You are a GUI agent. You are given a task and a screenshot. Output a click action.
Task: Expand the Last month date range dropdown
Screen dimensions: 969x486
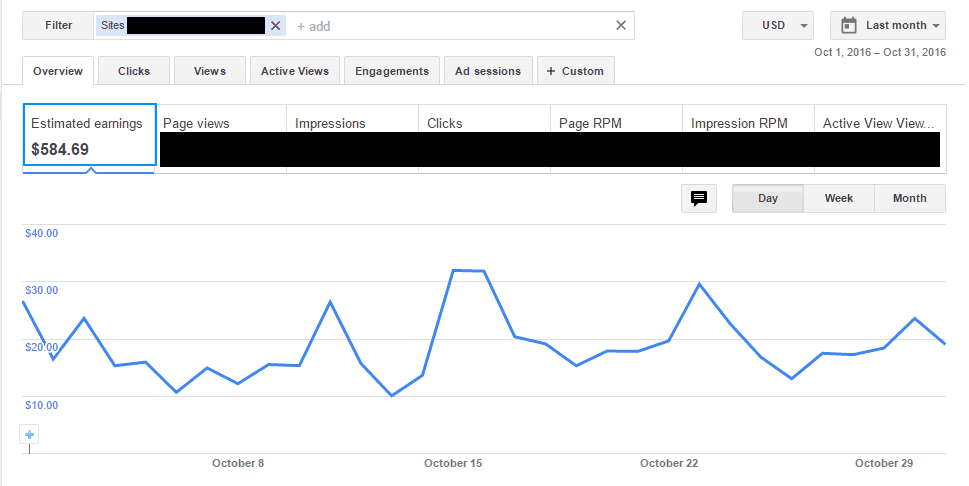pyautogui.click(x=888, y=25)
